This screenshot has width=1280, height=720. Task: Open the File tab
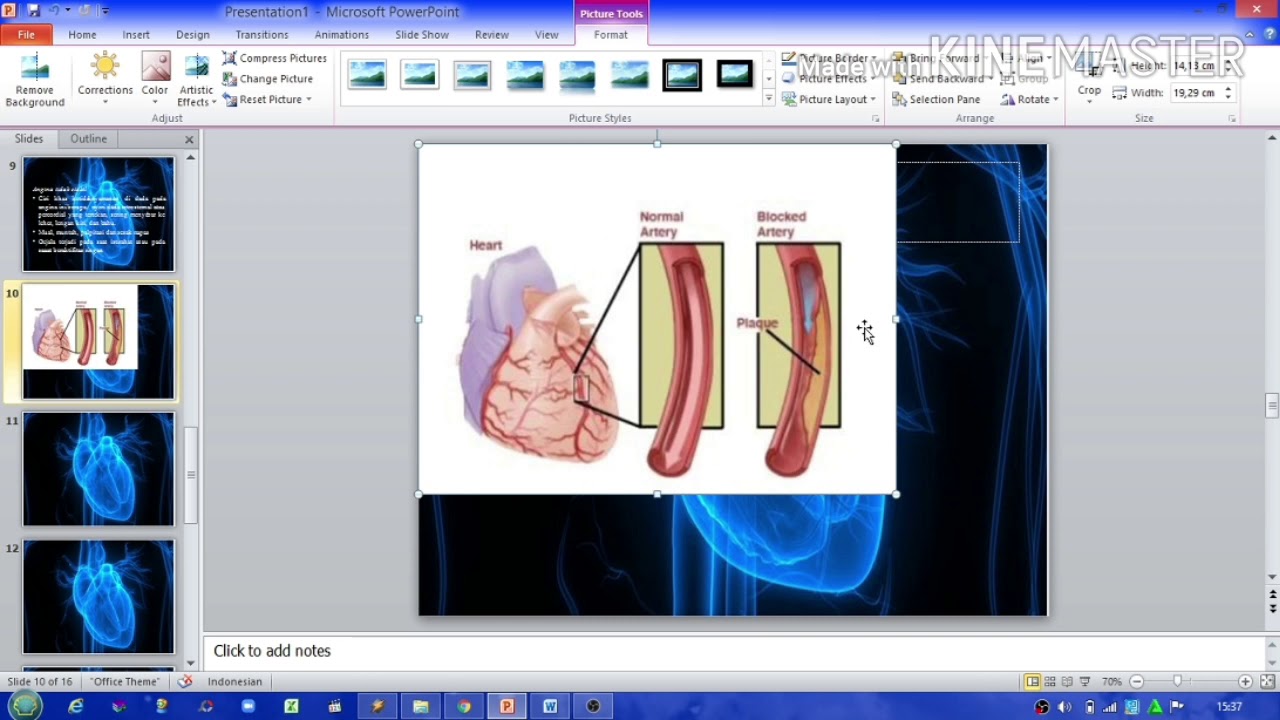click(26, 35)
